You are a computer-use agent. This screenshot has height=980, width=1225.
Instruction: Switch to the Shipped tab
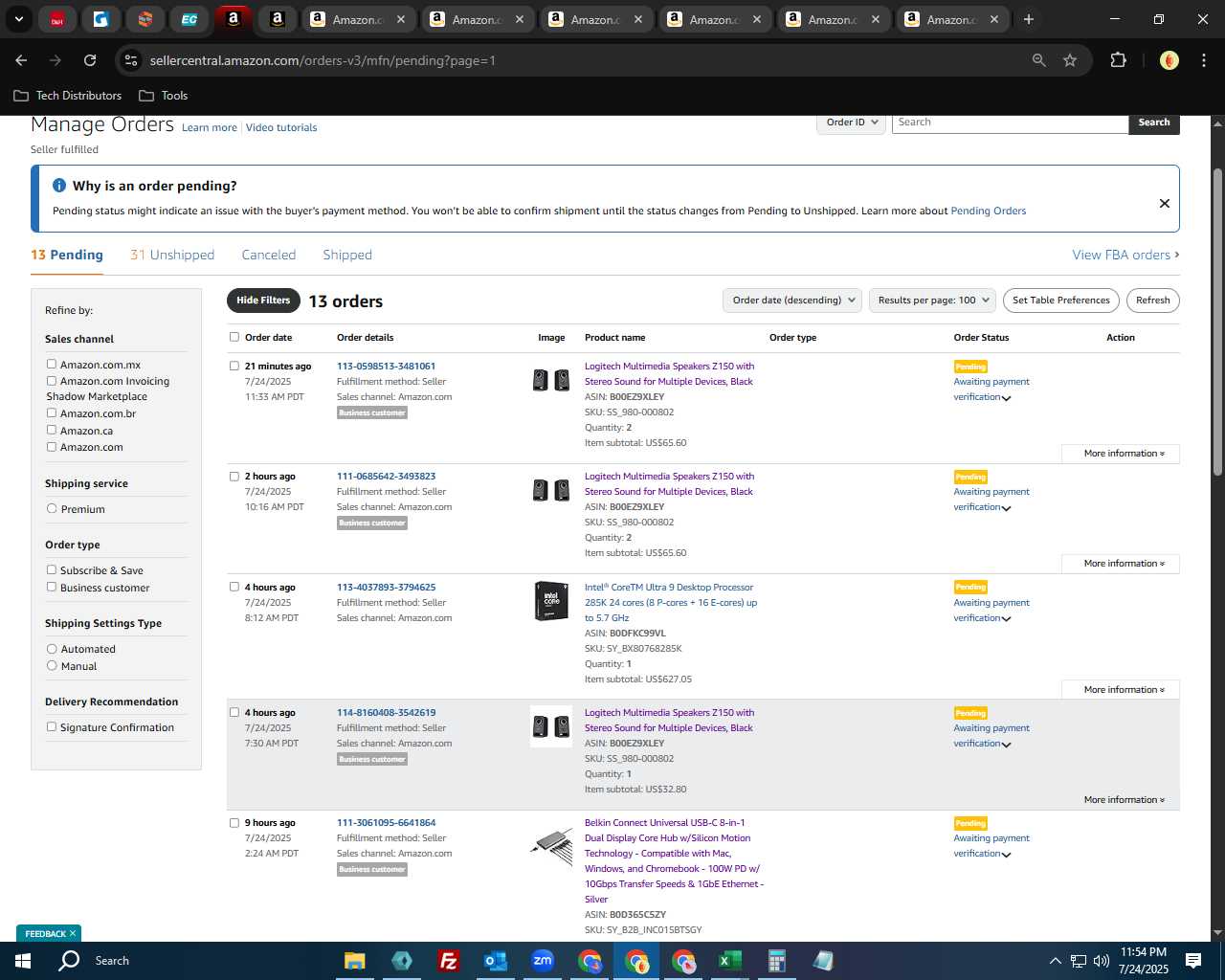pos(347,255)
